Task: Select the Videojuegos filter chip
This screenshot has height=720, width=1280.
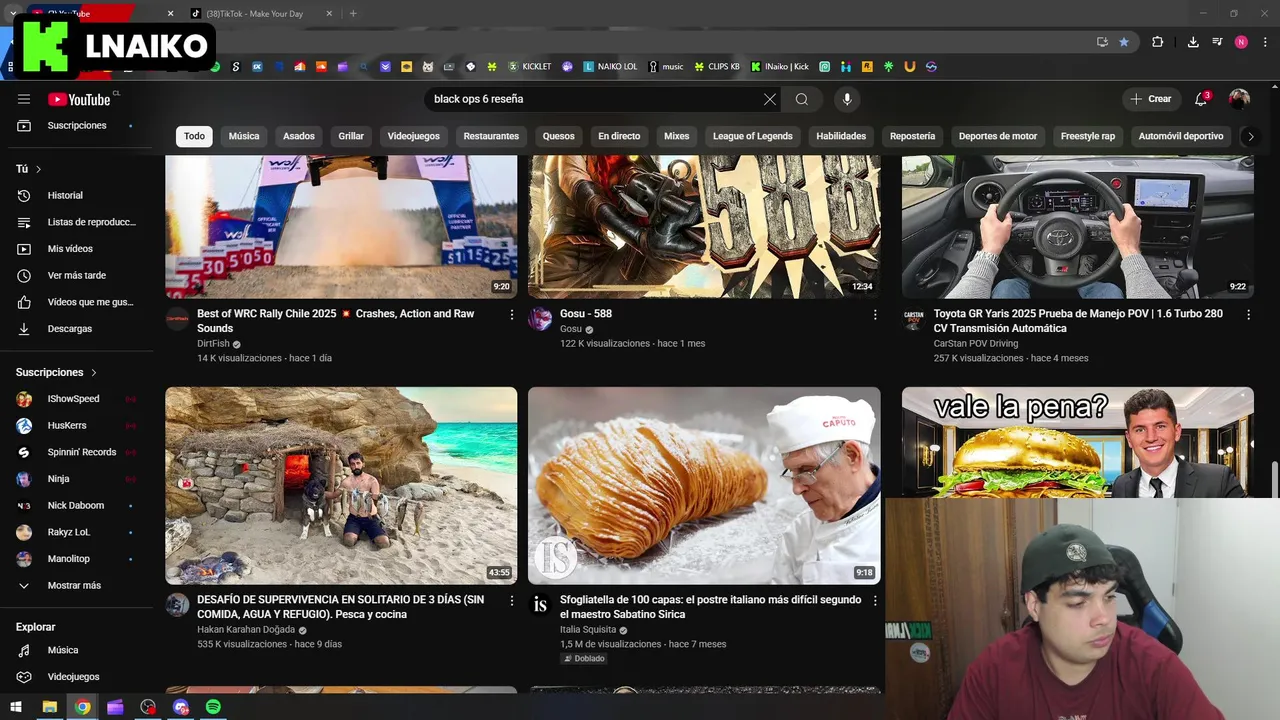Action: click(414, 136)
